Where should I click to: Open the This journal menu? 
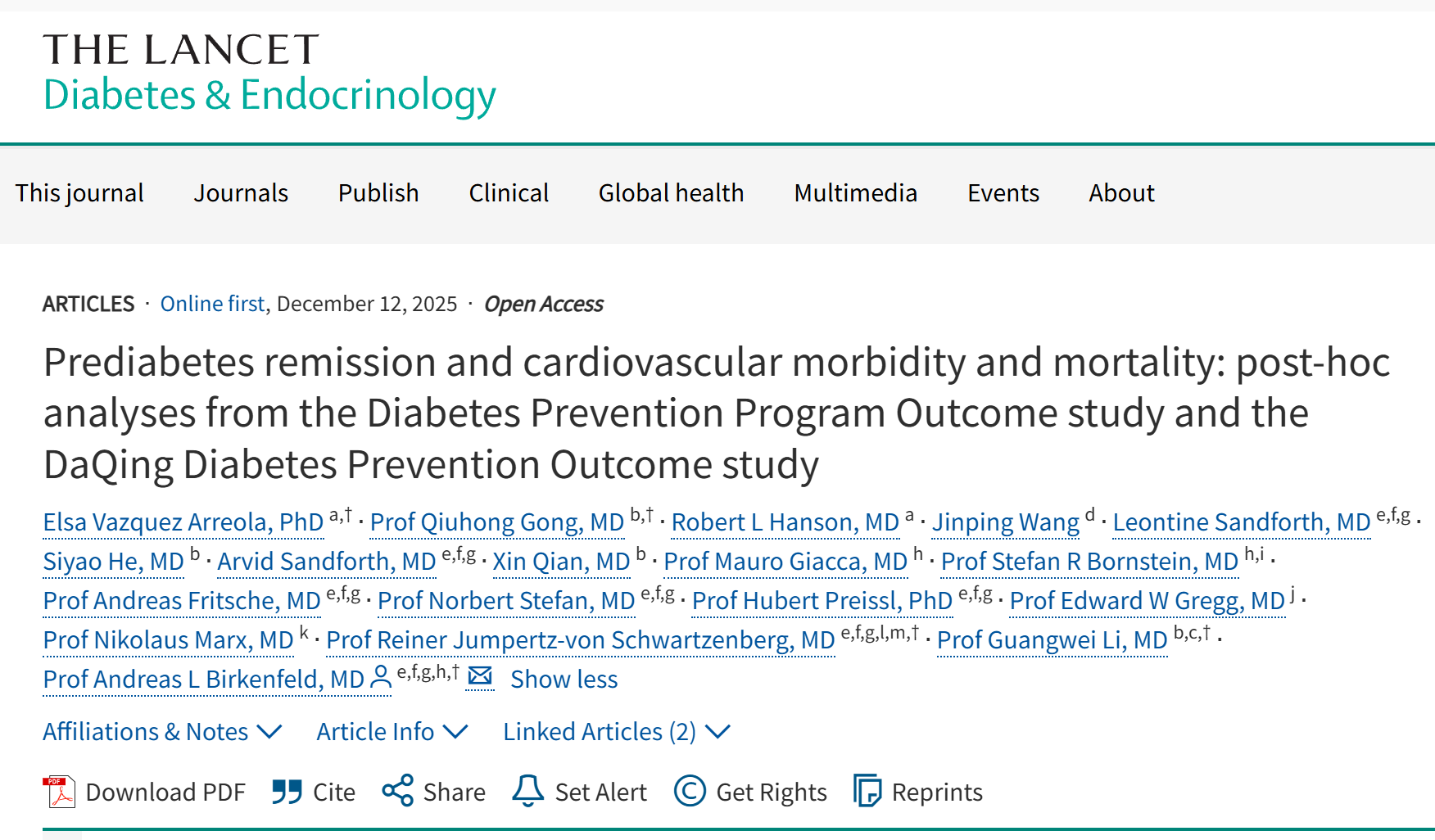click(x=79, y=193)
